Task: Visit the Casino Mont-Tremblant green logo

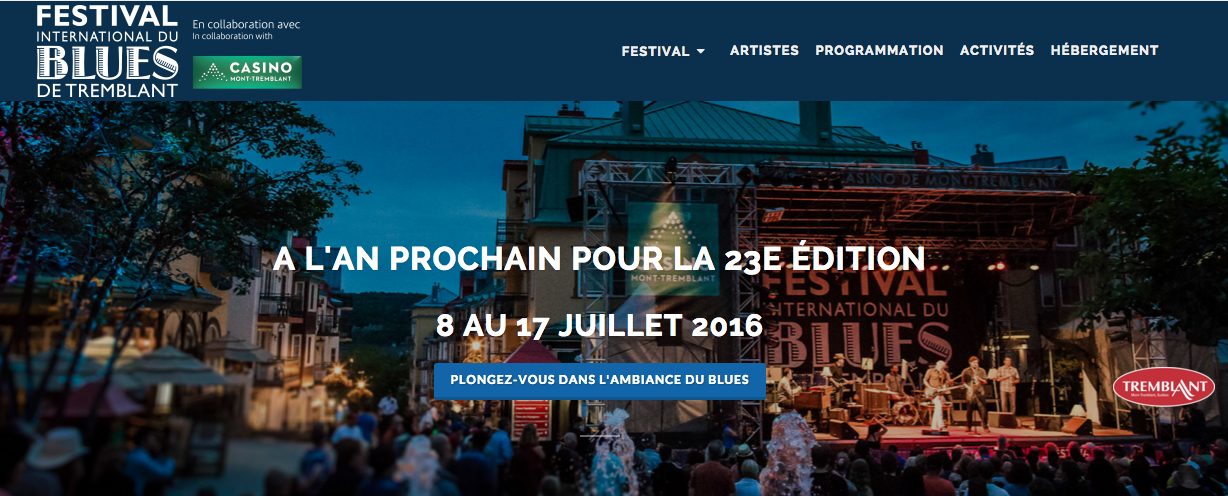Action: click(x=247, y=72)
